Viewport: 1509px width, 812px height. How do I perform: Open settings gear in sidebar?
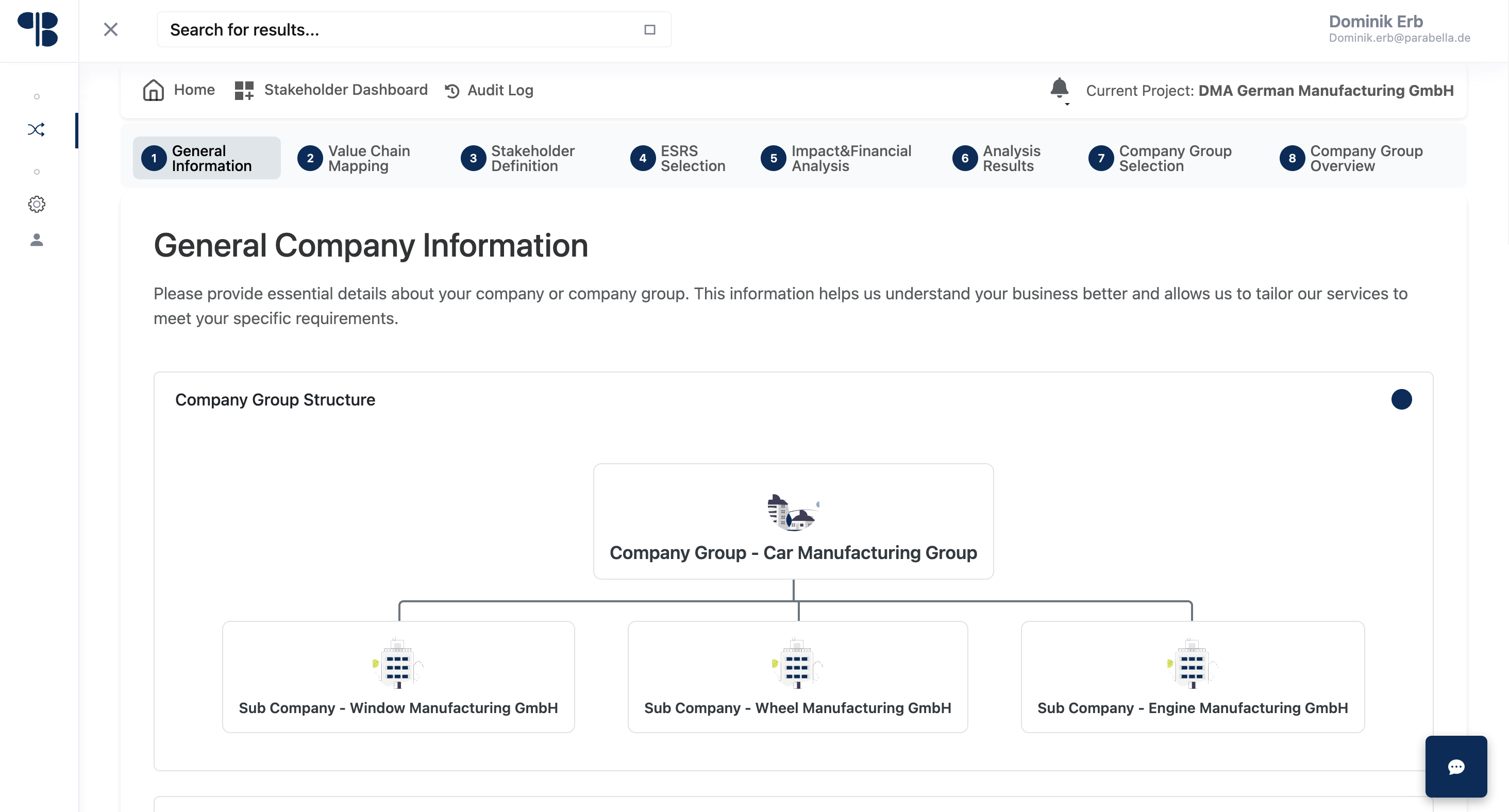(36, 205)
